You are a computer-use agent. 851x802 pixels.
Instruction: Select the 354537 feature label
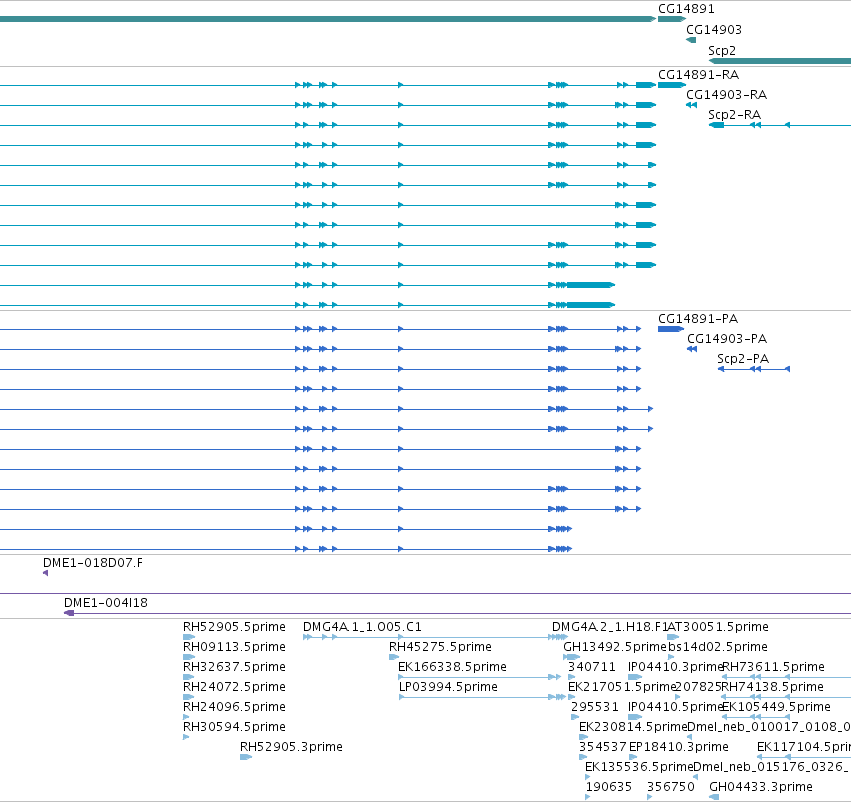click(x=602, y=747)
